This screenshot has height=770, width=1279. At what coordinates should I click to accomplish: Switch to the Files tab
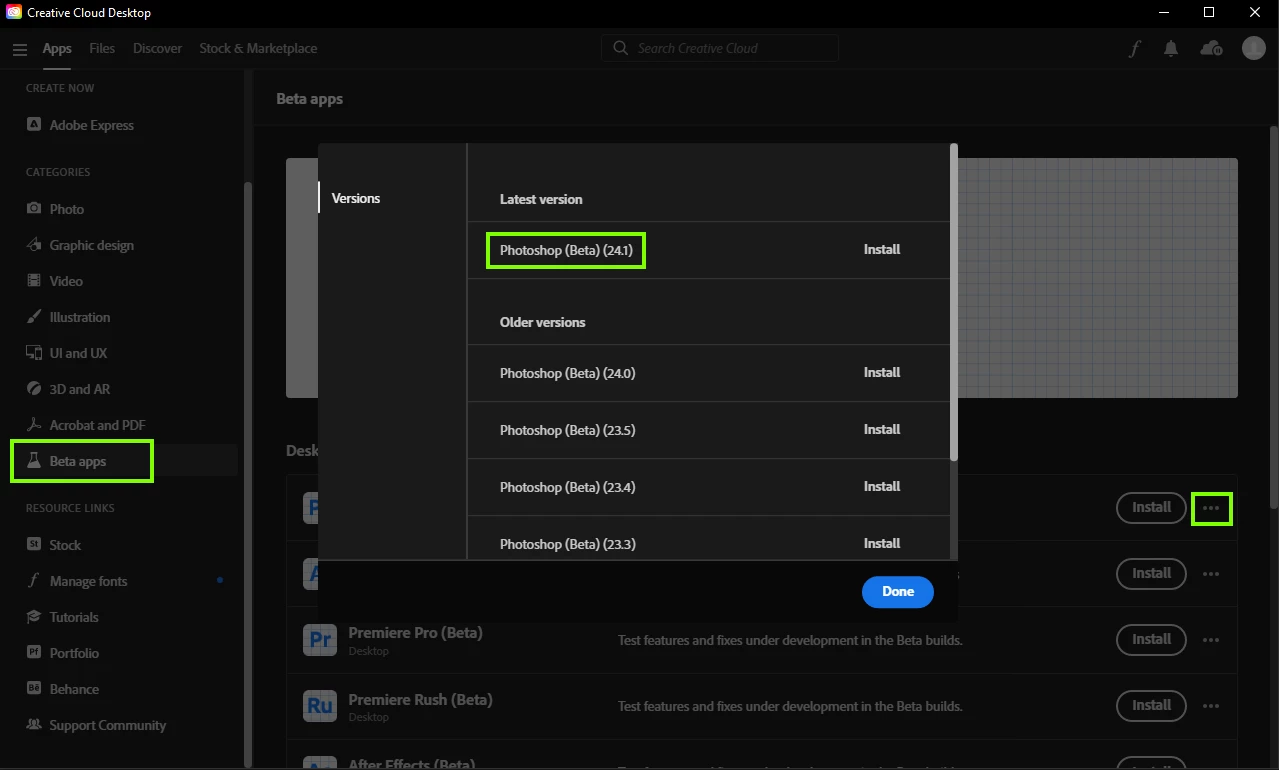(102, 48)
